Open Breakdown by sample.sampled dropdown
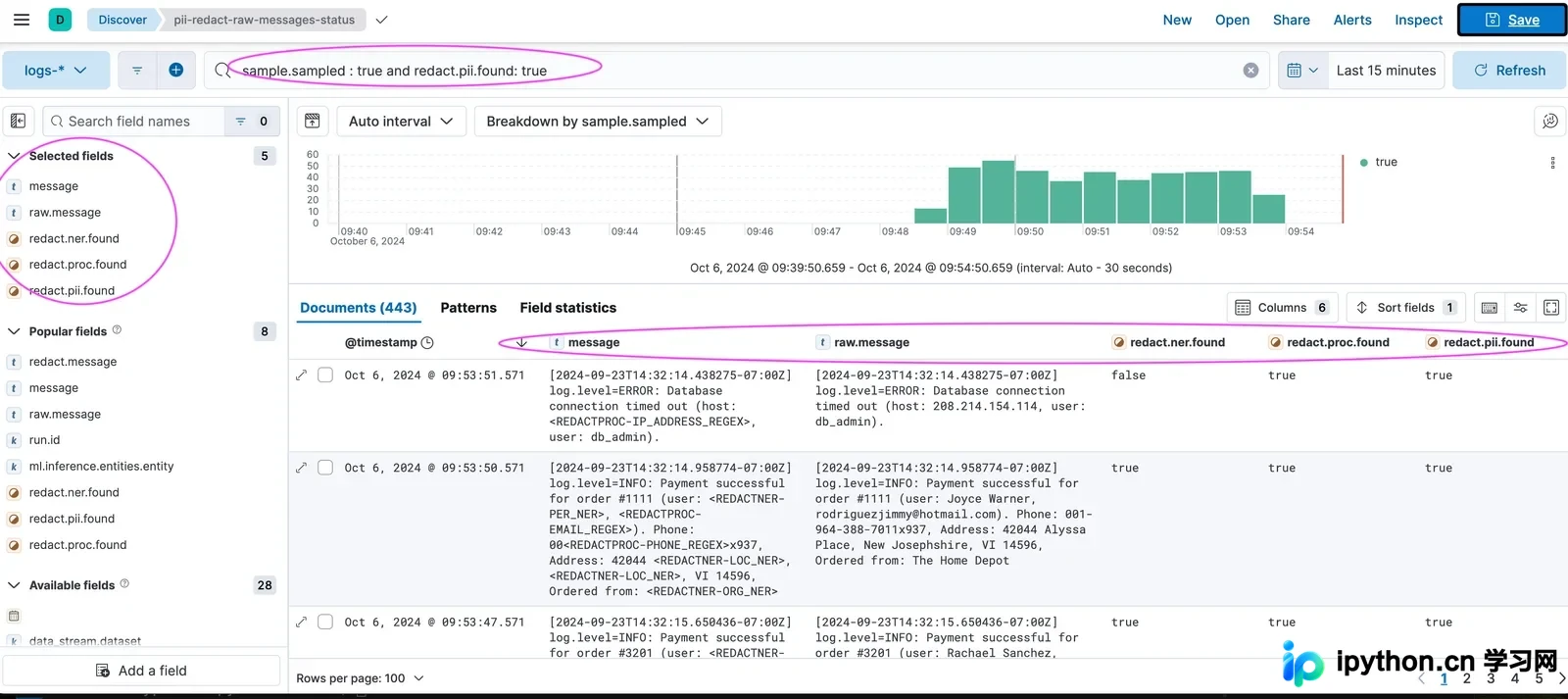Screen dimensions: 1568x699 tap(598, 121)
